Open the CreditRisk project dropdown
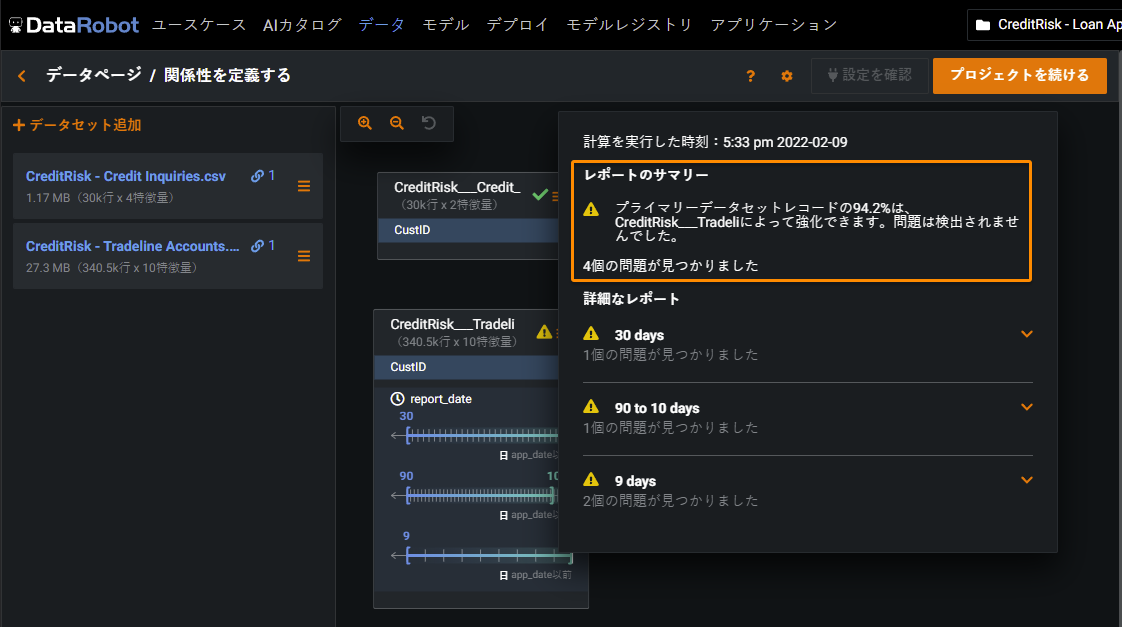The image size is (1122, 627). click(1045, 24)
